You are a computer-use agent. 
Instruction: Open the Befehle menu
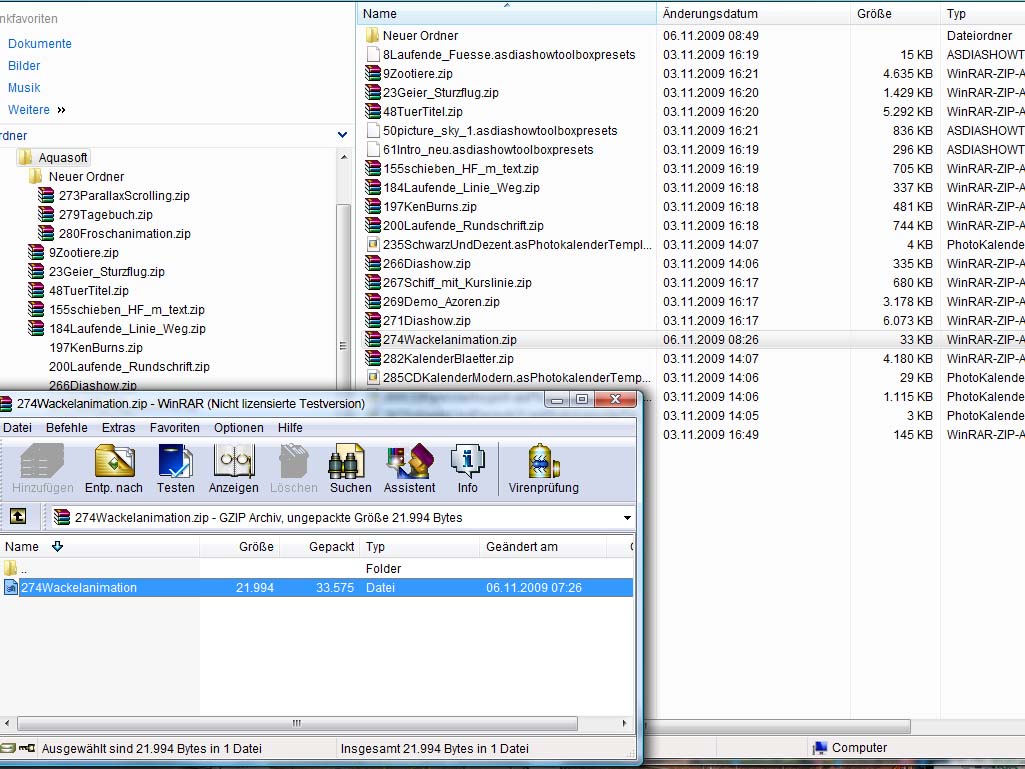[66, 428]
